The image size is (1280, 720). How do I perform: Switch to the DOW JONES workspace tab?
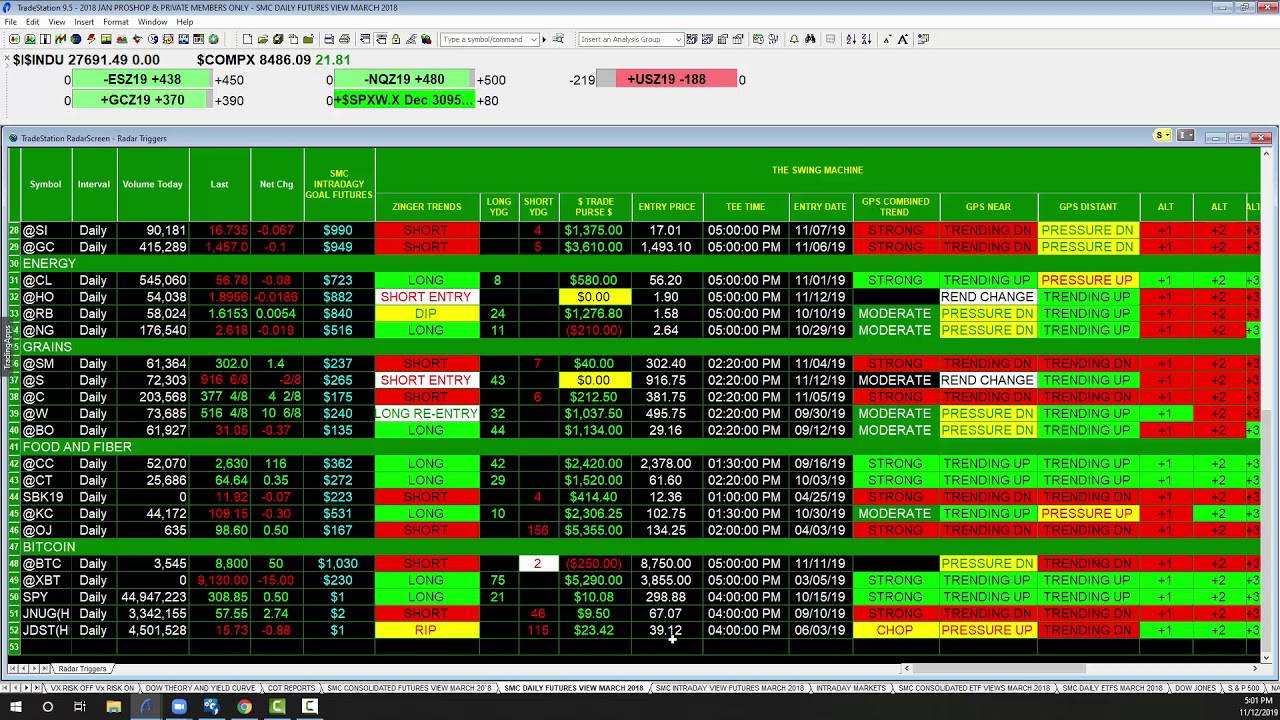1195,688
